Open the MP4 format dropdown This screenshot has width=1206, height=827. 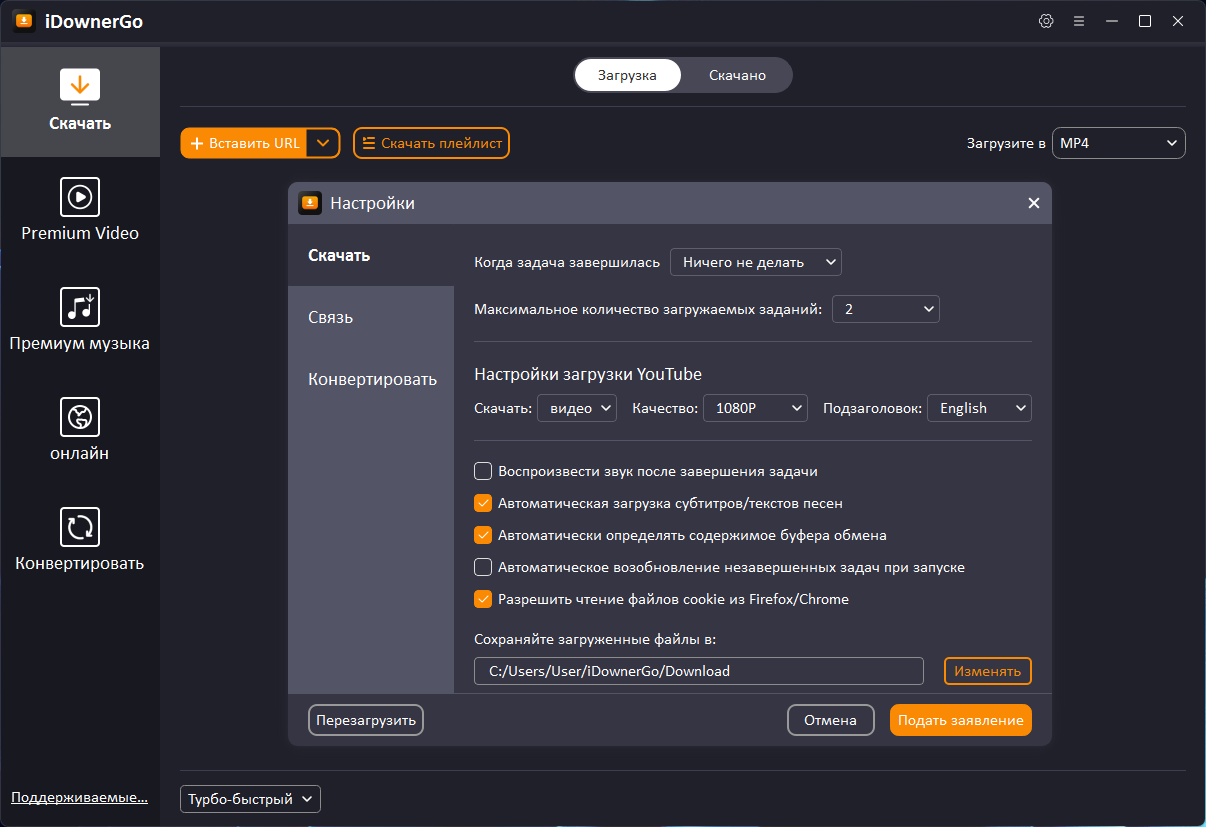click(x=1118, y=143)
